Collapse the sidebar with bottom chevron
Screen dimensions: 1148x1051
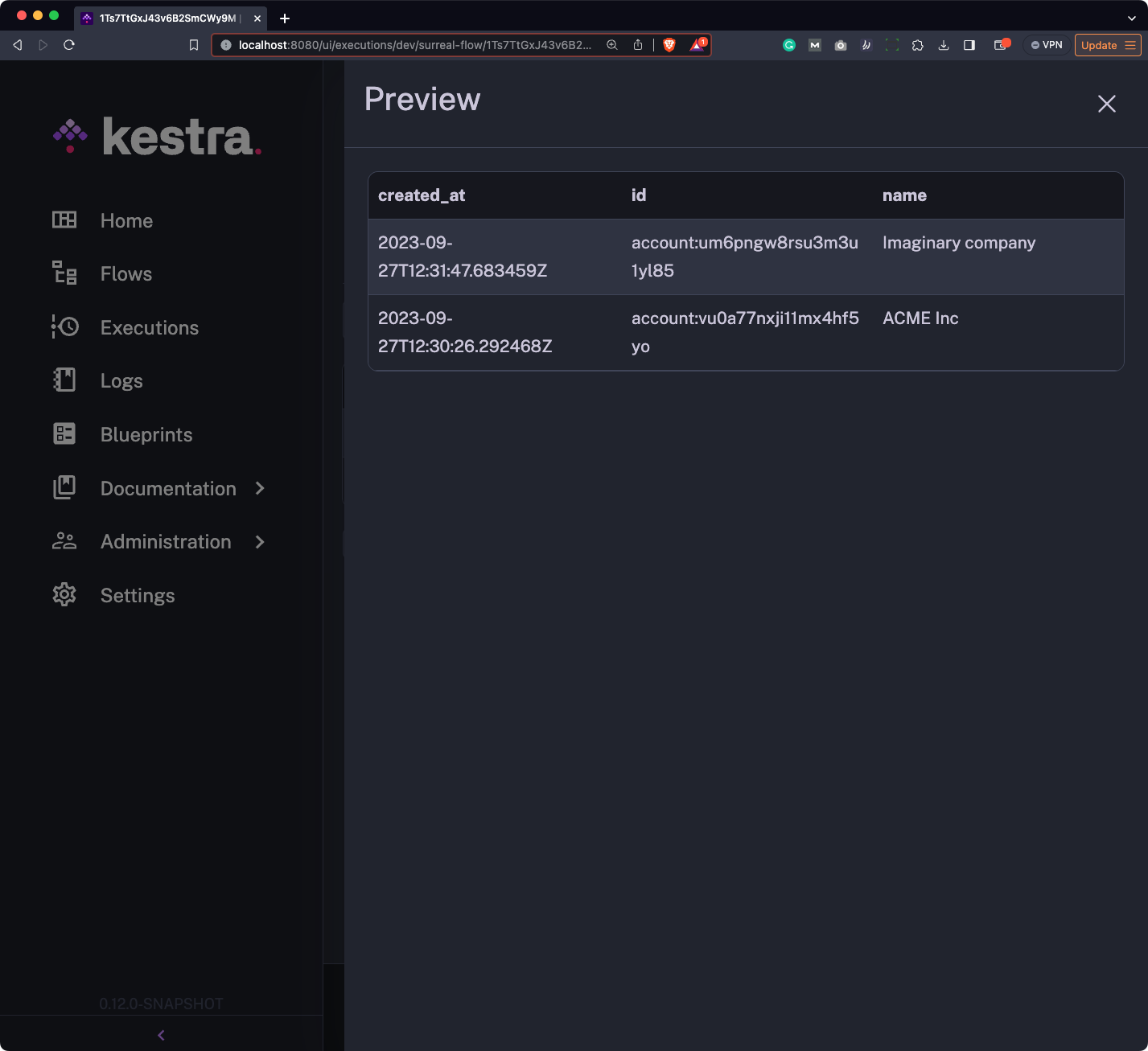(x=161, y=1035)
